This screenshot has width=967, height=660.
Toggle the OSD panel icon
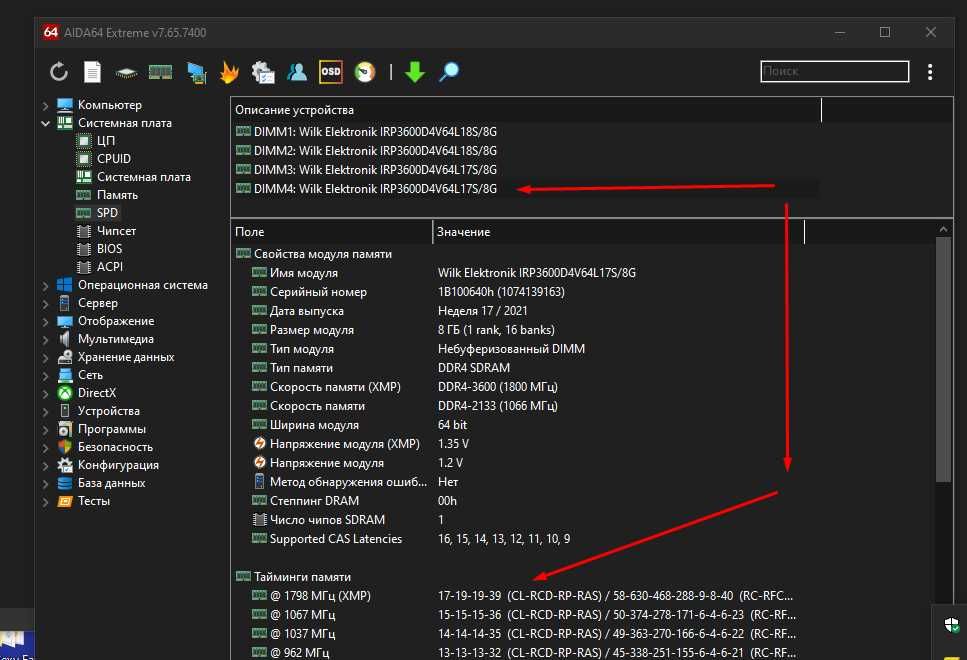click(331, 72)
